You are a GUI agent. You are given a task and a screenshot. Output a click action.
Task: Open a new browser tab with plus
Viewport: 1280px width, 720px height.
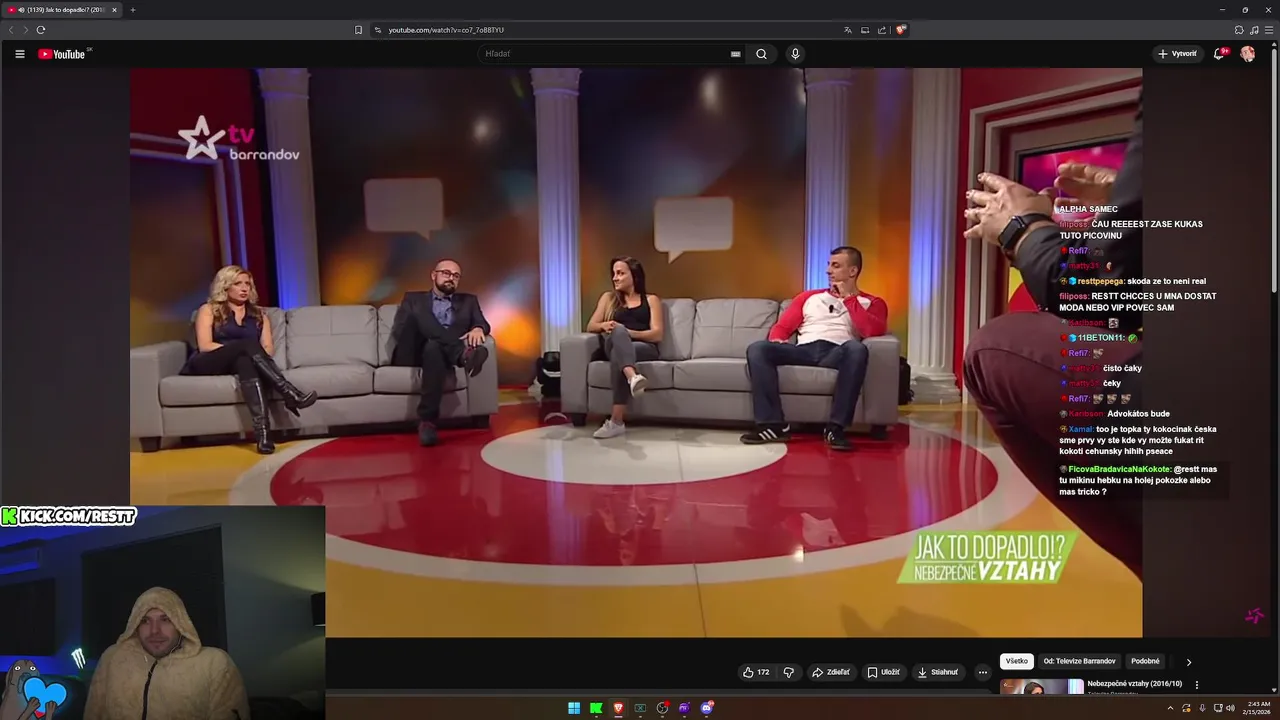(x=133, y=10)
